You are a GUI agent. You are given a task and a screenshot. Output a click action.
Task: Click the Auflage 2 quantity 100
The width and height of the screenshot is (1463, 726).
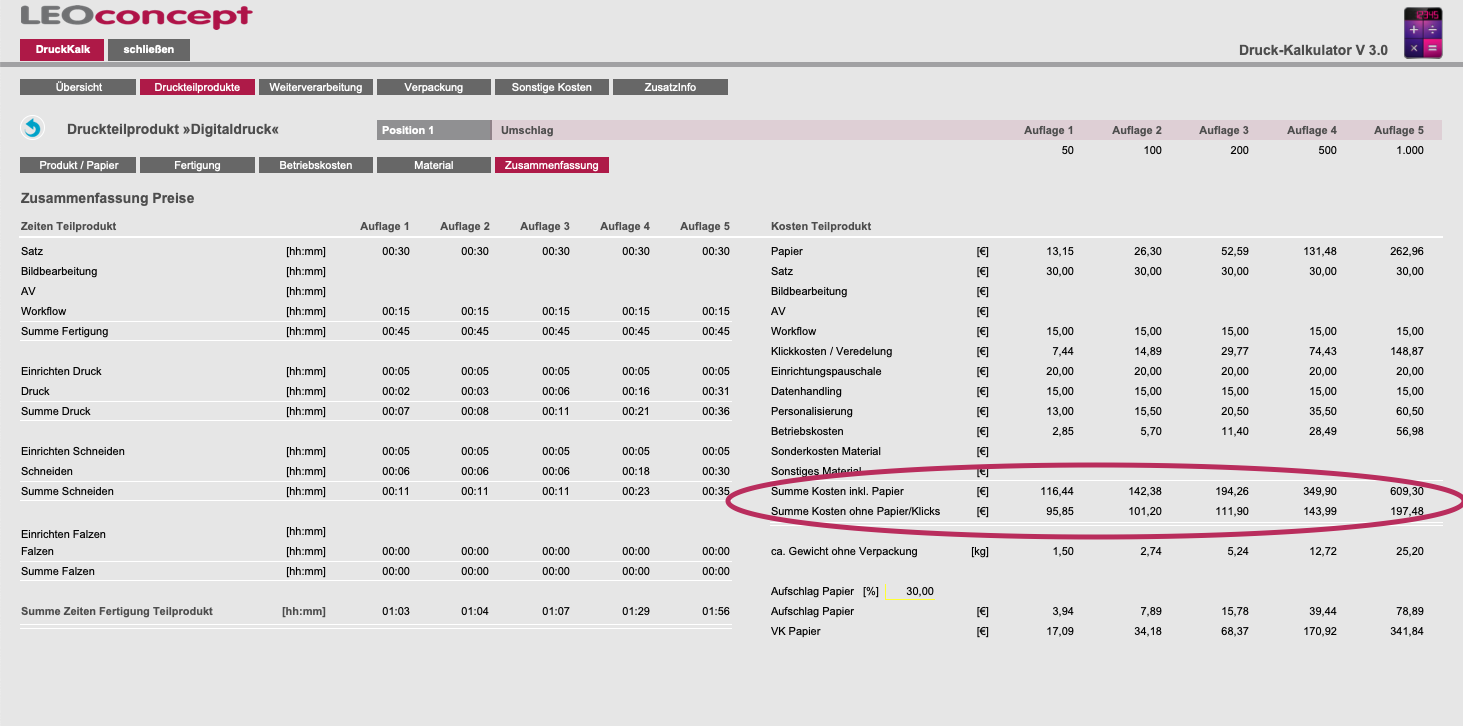click(x=1152, y=150)
